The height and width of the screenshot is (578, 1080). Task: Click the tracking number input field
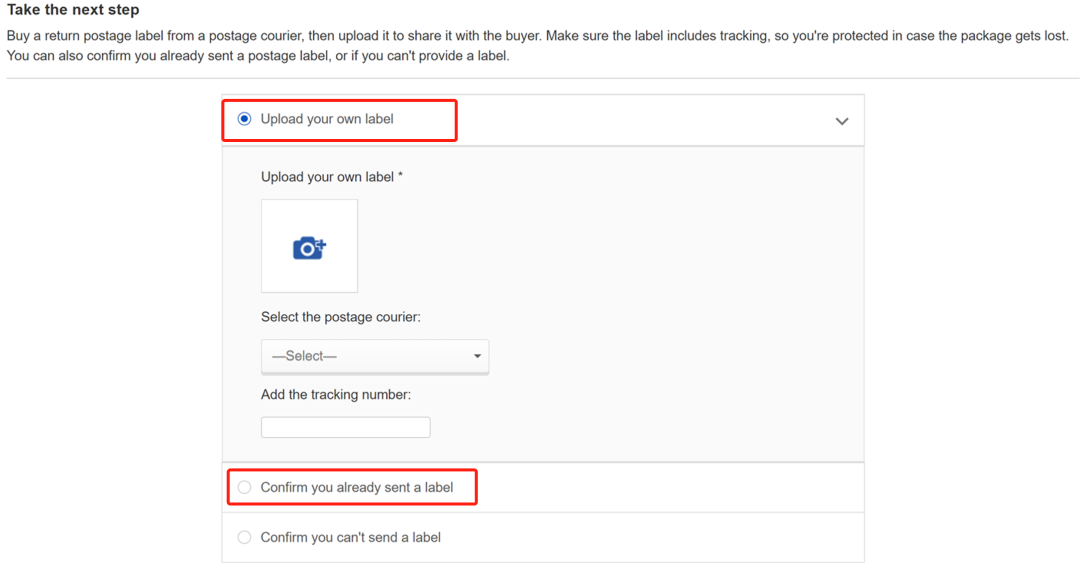(x=345, y=427)
